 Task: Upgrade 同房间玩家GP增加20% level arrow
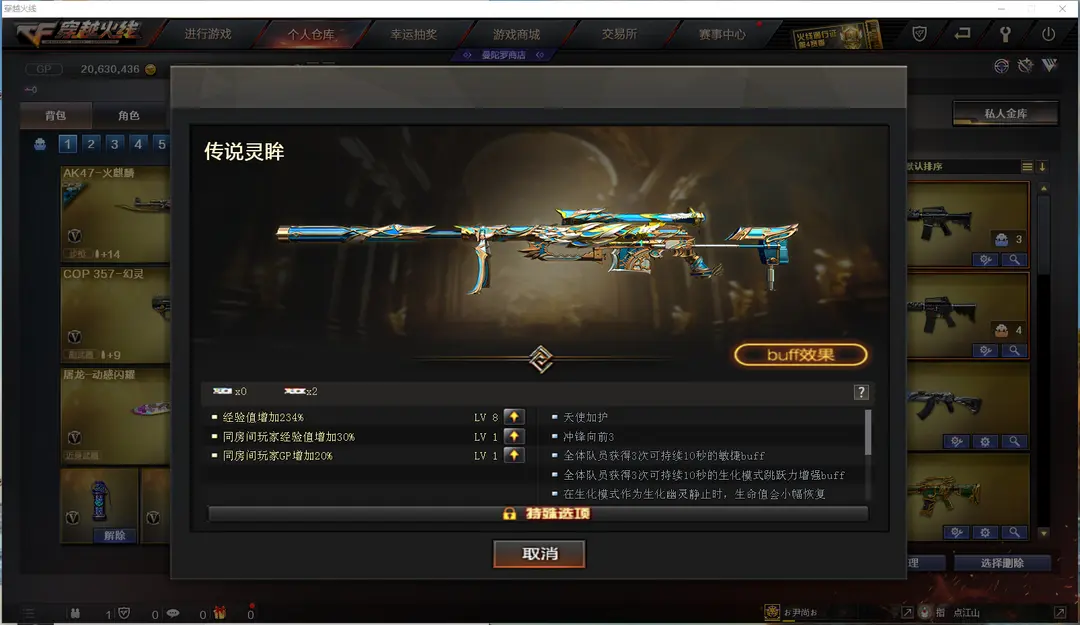pyautogui.click(x=514, y=455)
